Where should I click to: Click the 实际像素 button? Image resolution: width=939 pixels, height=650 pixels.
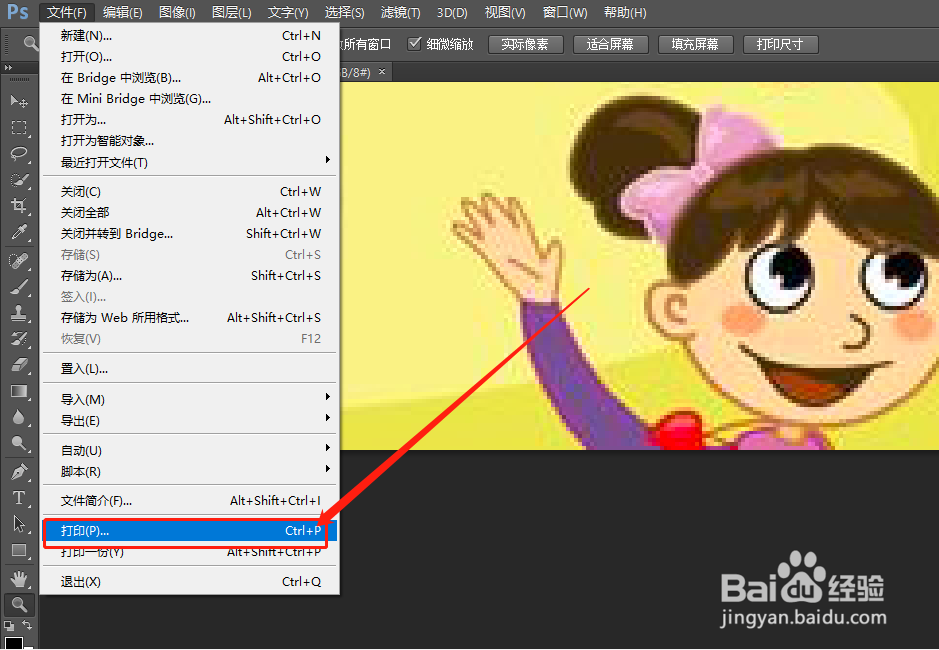pyautogui.click(x=525, y=44)
